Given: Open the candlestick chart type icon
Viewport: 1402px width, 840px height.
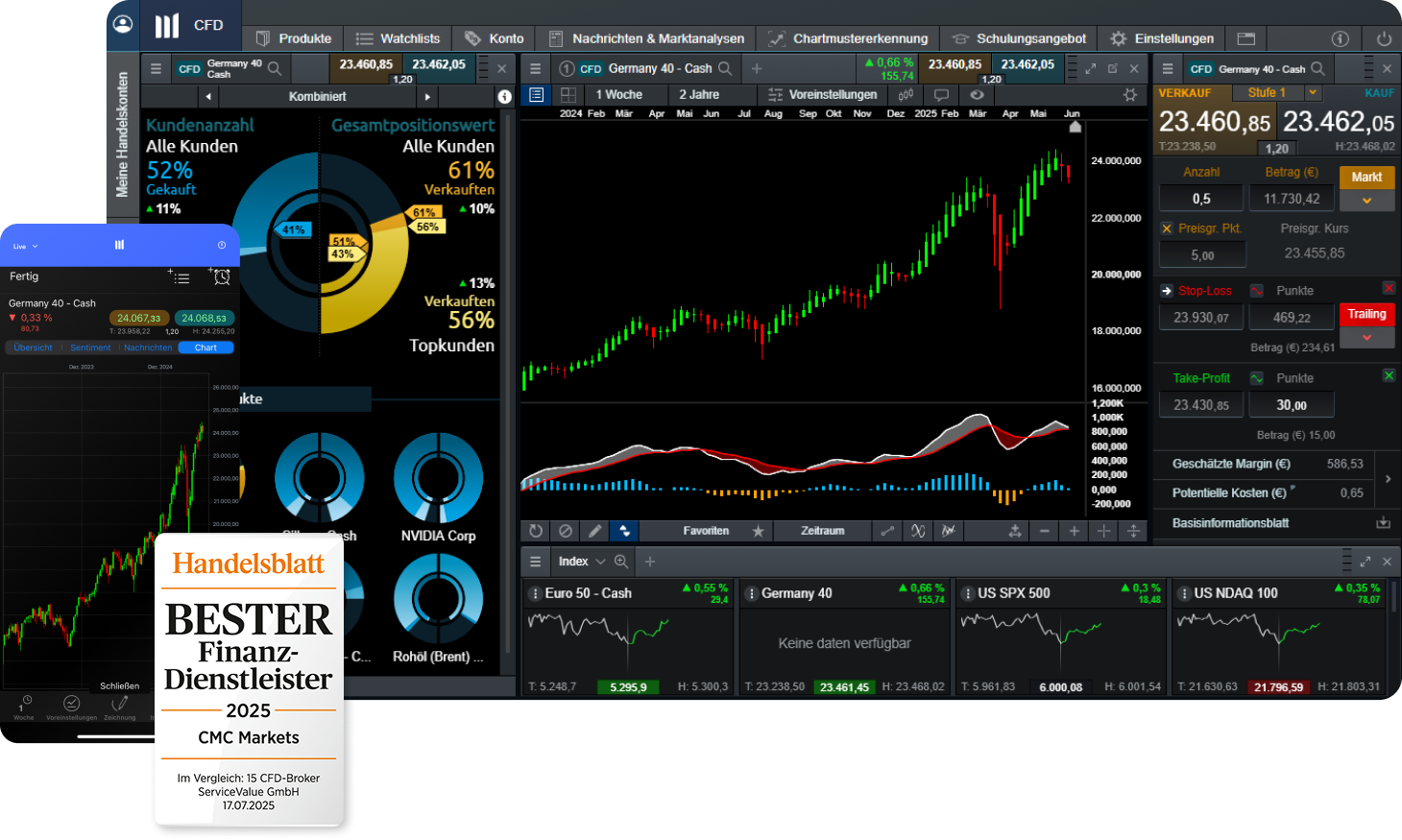Looking at the screenshot, I should point(905,94).
